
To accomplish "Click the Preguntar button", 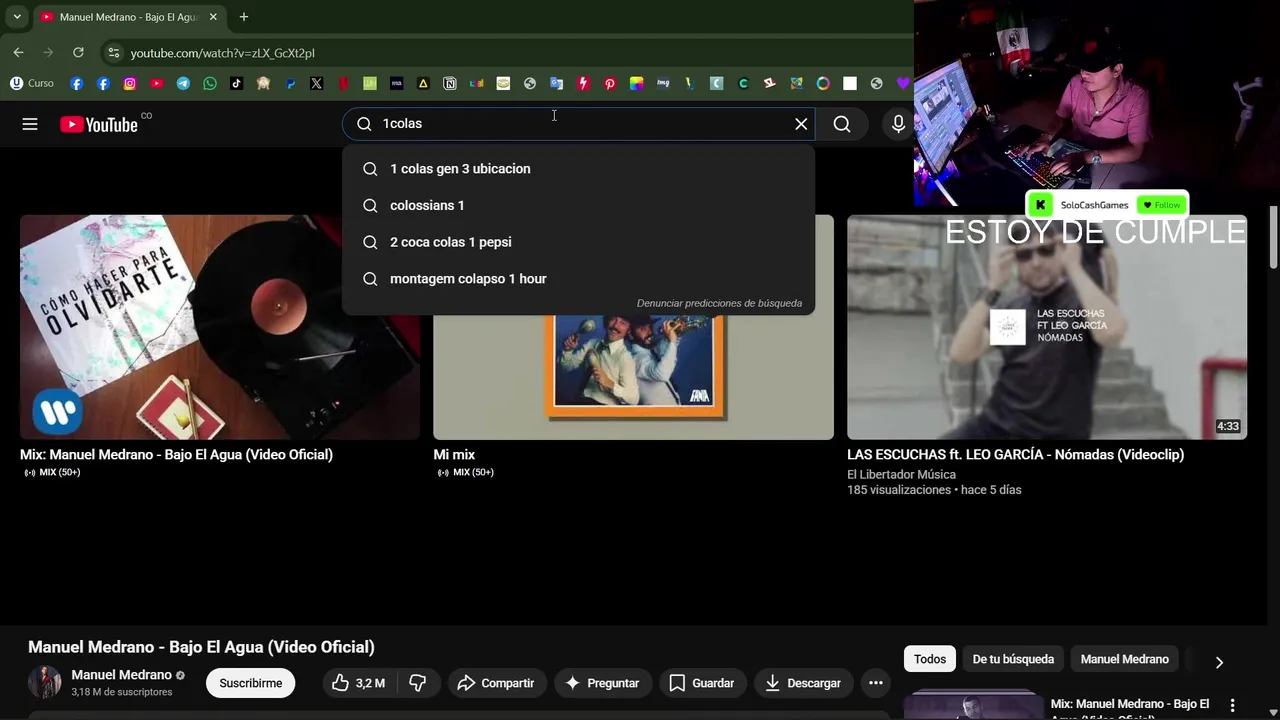I will pyautogui.click(x=603, y=683).
